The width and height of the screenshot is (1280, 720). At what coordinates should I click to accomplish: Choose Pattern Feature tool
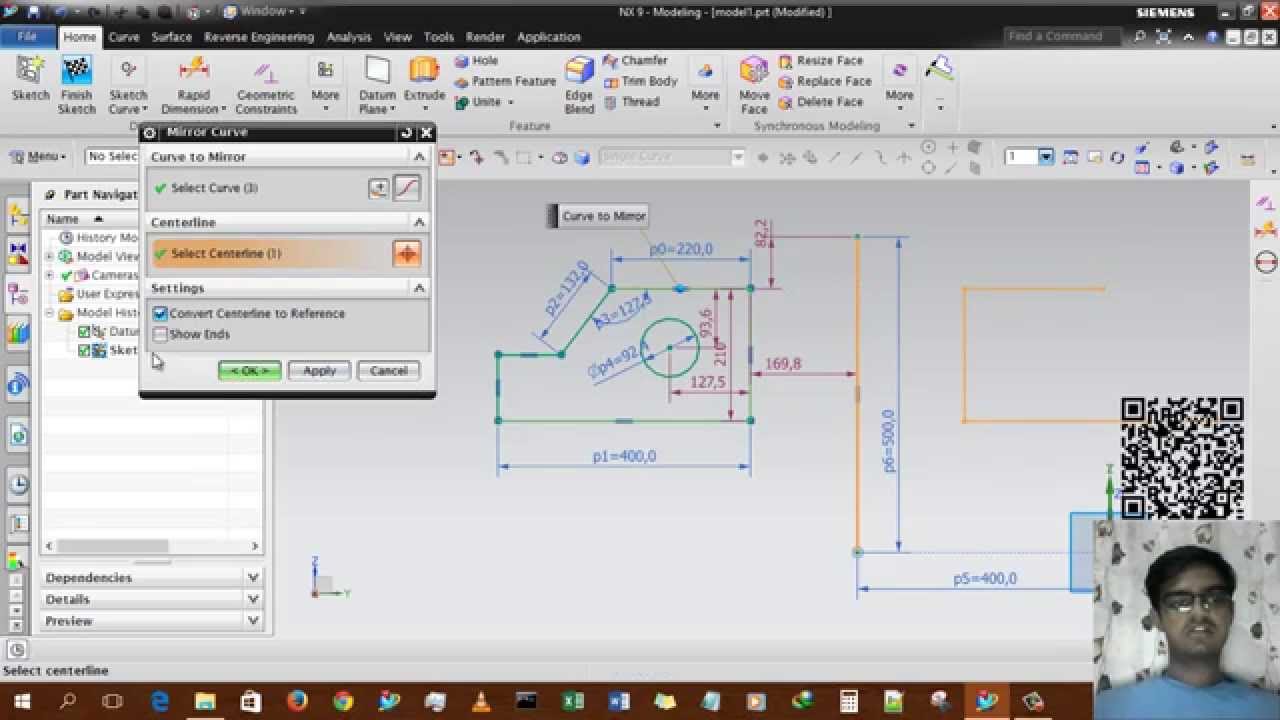[505, 81]
